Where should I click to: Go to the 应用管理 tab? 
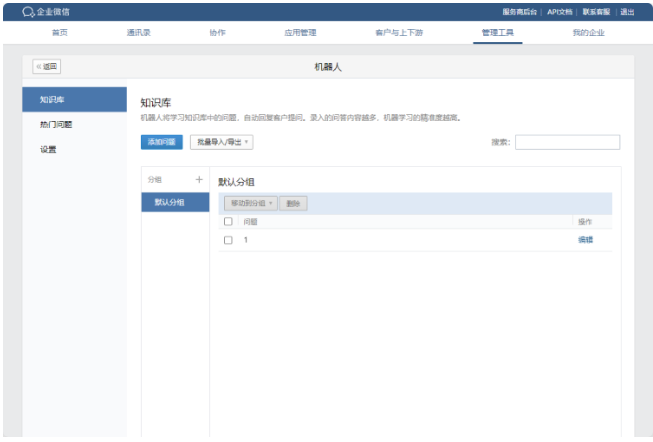(x=300, y=33)
